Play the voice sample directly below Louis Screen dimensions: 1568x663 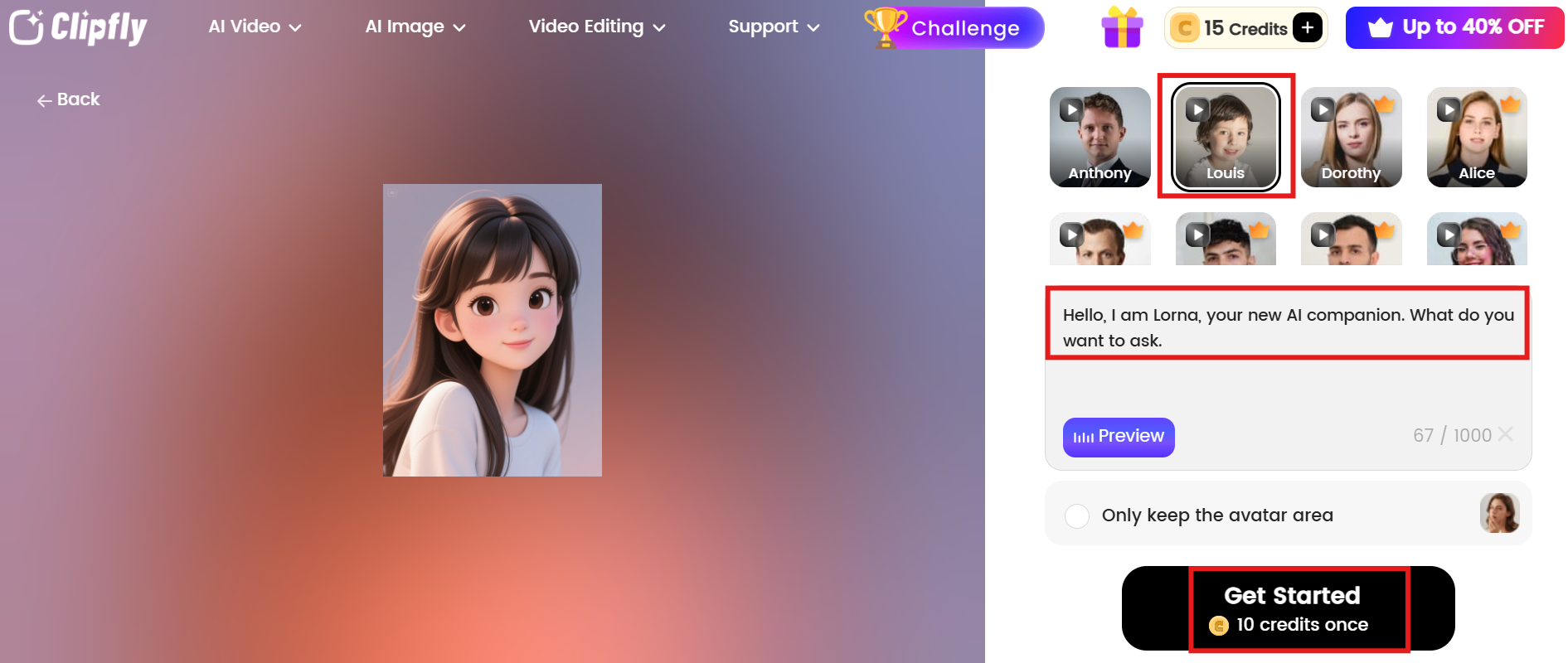click(1197, 235)
